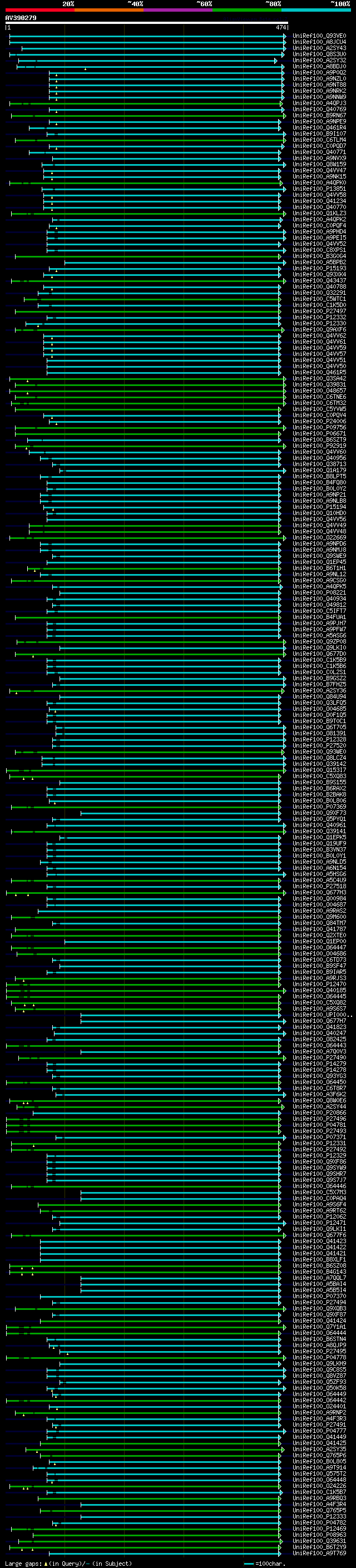This screenshot has width=356, height=1568.
Task: Select the UniRef100_C0L2S1 label
Action: pyautogui.click(x=319, y=672)
